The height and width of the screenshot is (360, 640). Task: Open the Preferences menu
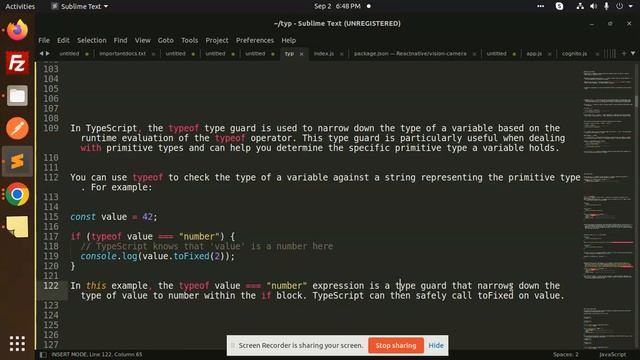pyautogui.click(x=255, y=40)
